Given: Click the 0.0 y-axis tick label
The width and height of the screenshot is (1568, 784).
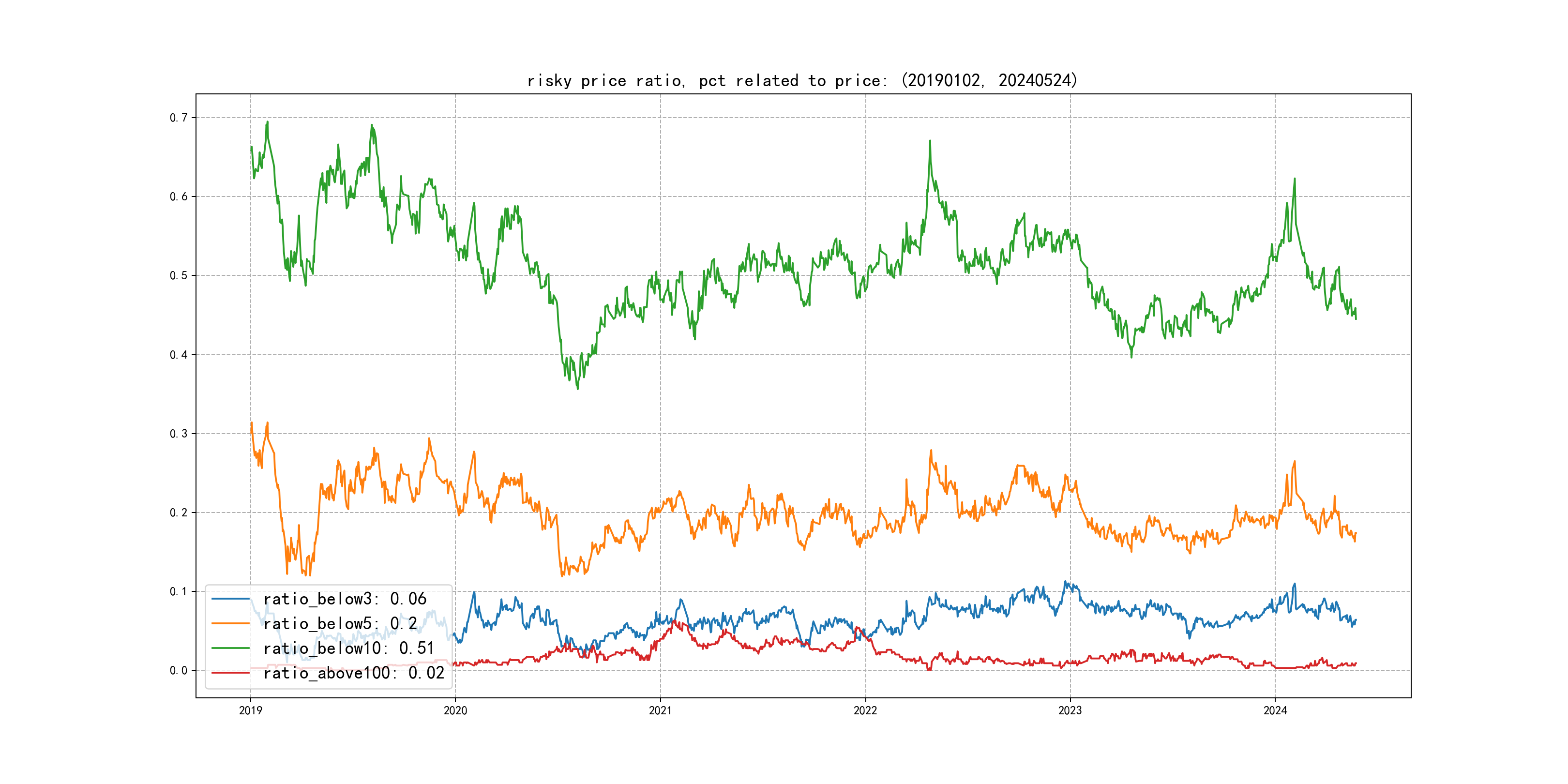Looking at the screenshot, I should (179, 670).
